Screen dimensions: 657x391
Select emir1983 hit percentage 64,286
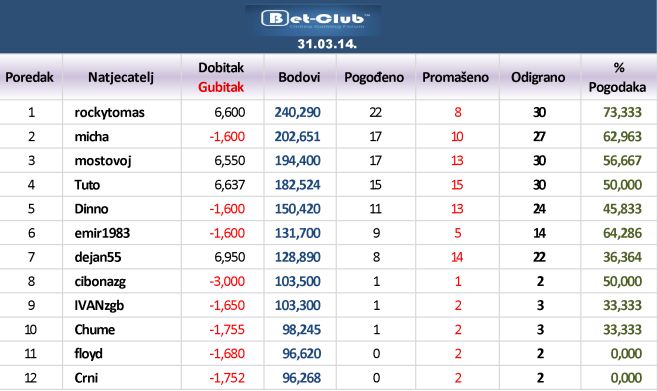622,233
